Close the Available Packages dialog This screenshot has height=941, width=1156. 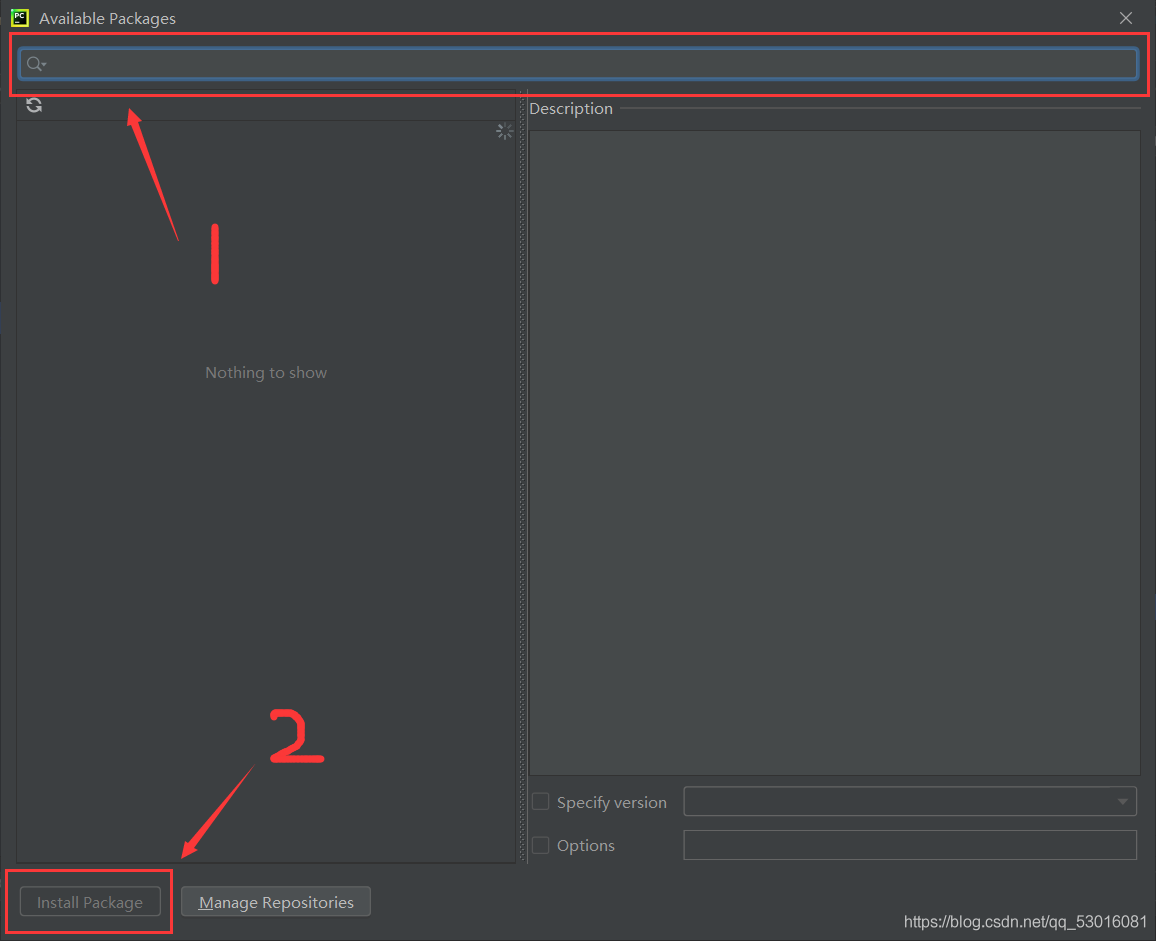click(x=1126, y=18)
